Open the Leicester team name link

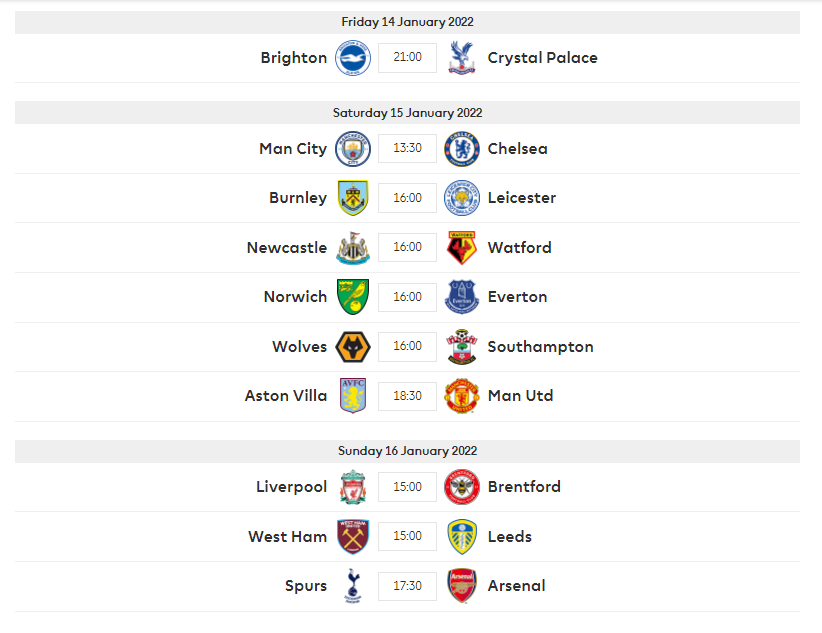[x=522, y=198]
